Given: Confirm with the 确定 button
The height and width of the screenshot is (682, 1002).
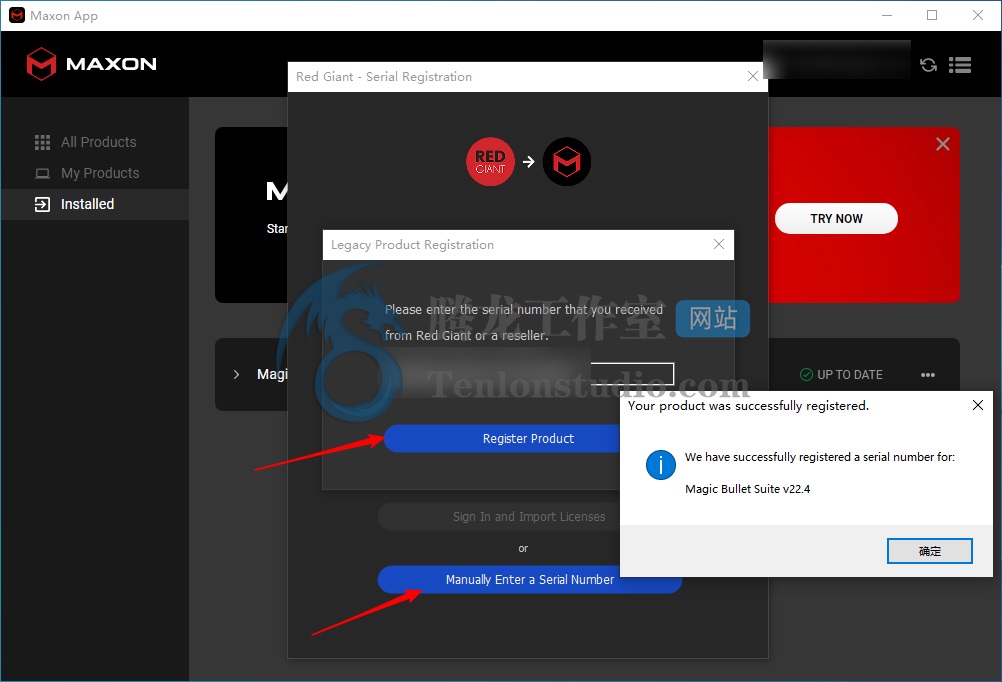Looking at the screenshot, I should click(x=929, y=551).
